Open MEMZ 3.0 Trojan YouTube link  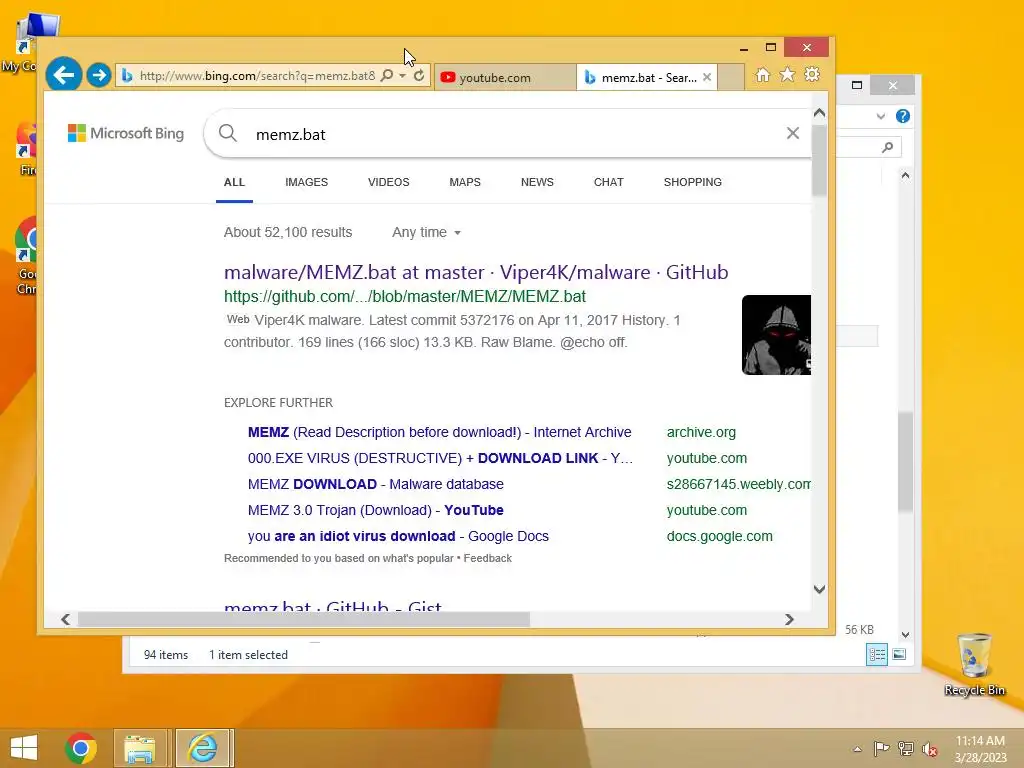(376, 510)
